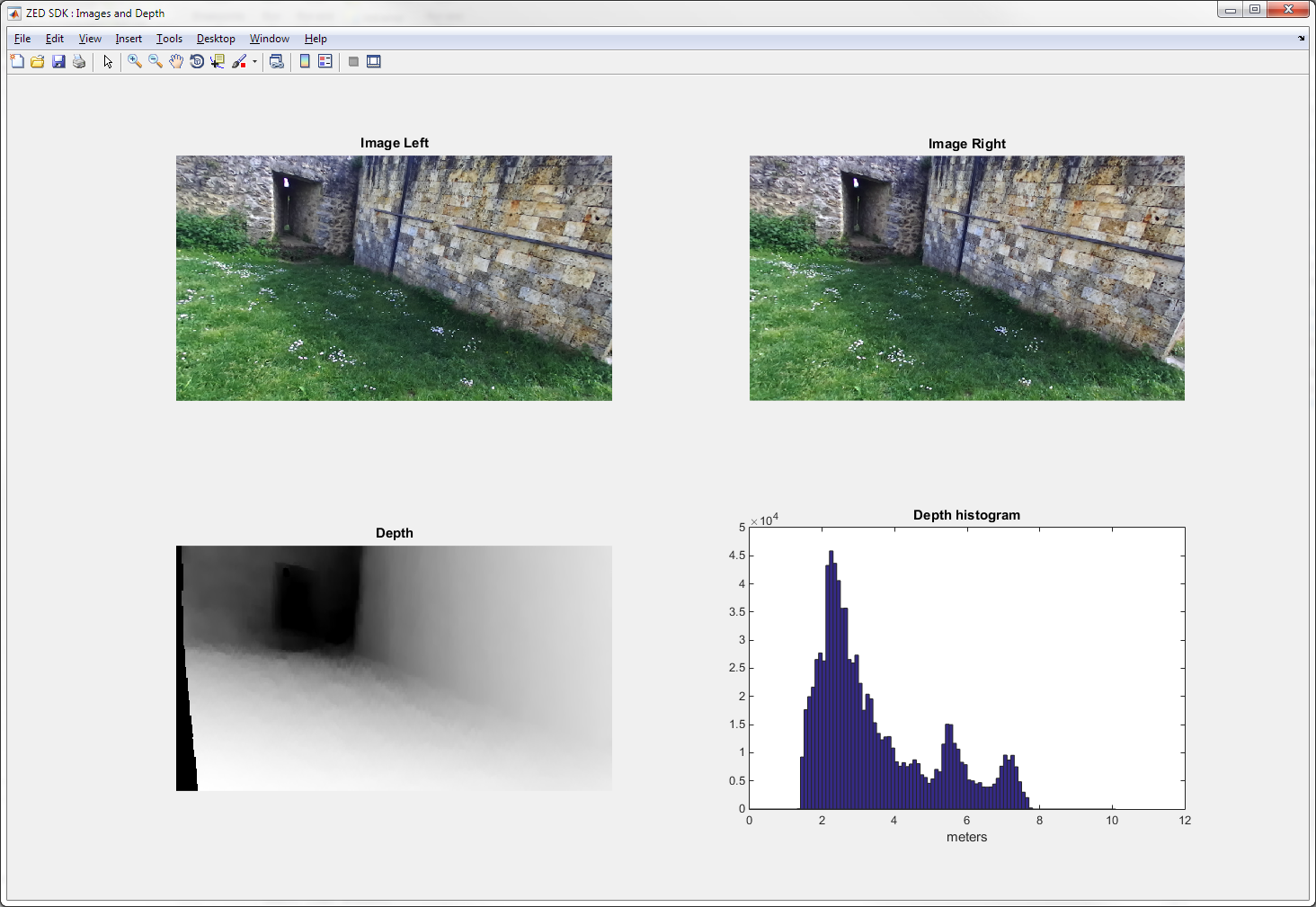Create a new figure

coord(17,61)
